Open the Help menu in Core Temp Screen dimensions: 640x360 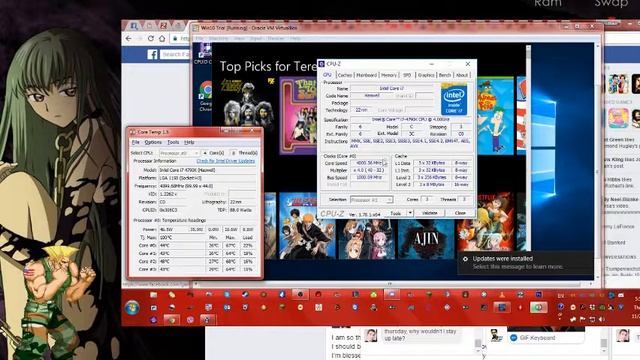tap(189, 142)
